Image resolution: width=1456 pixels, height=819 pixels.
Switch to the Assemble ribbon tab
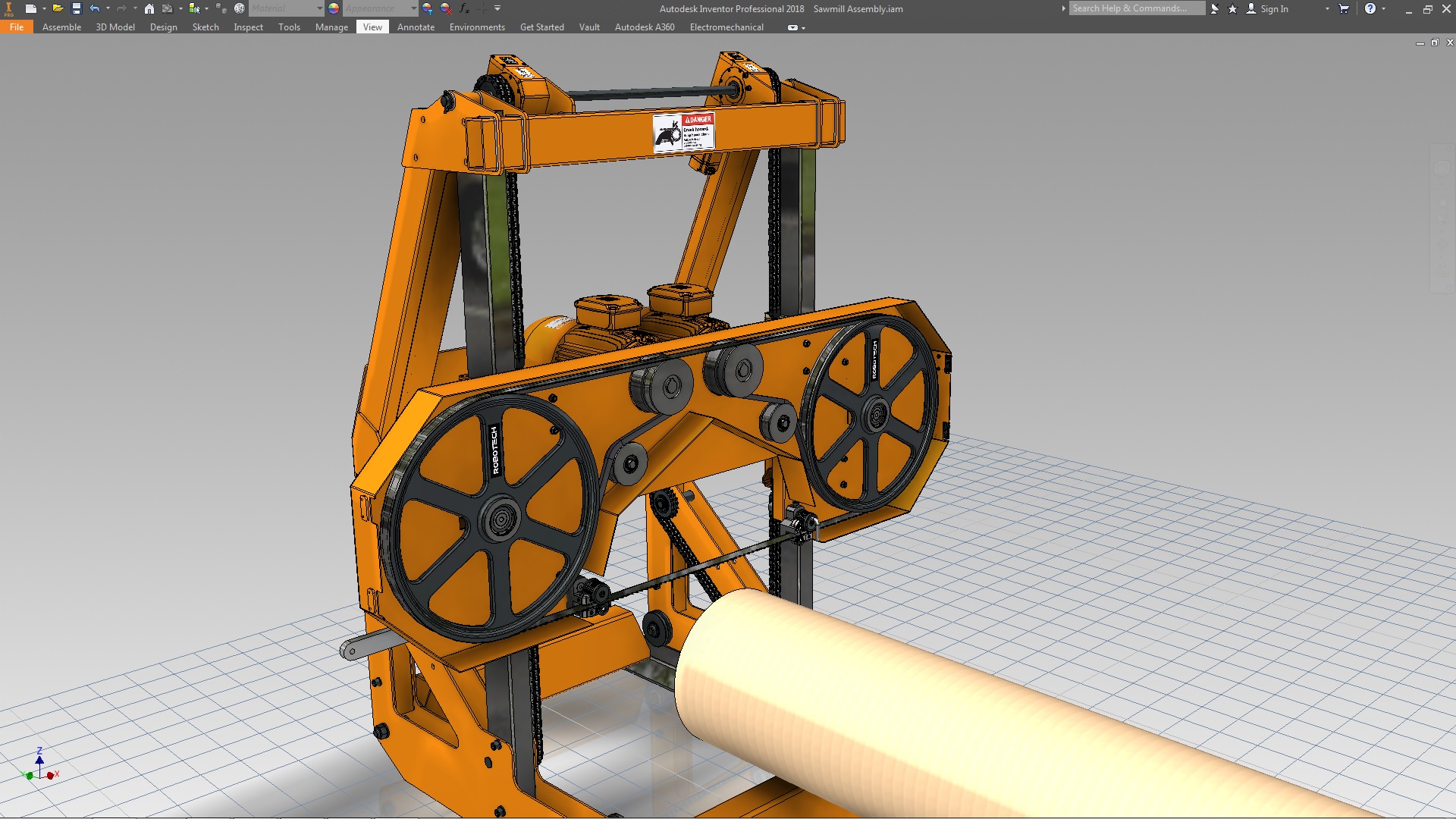[x=61, y=27]
